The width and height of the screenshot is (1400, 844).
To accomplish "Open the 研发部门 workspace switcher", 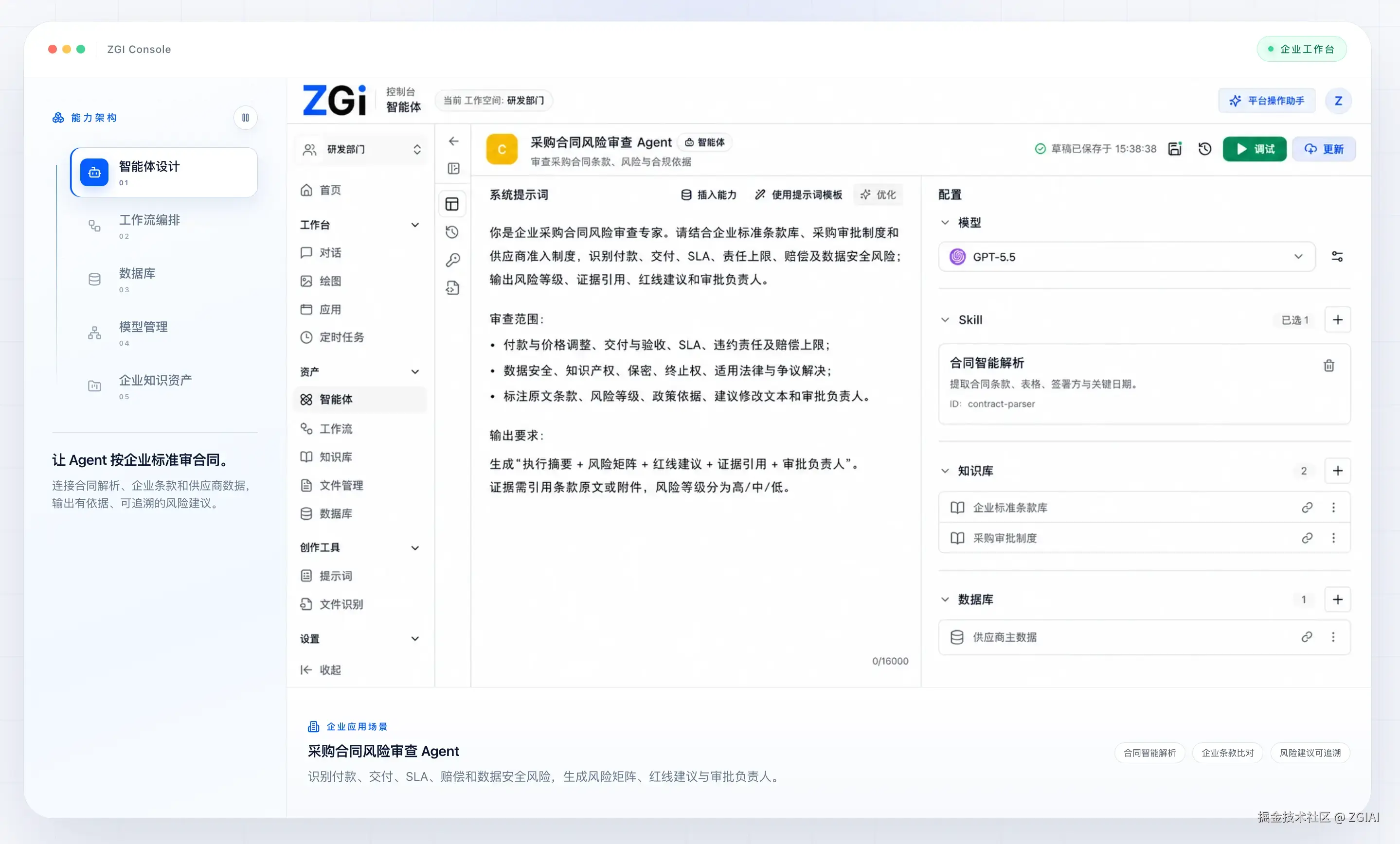I will [x=361, y=149].
